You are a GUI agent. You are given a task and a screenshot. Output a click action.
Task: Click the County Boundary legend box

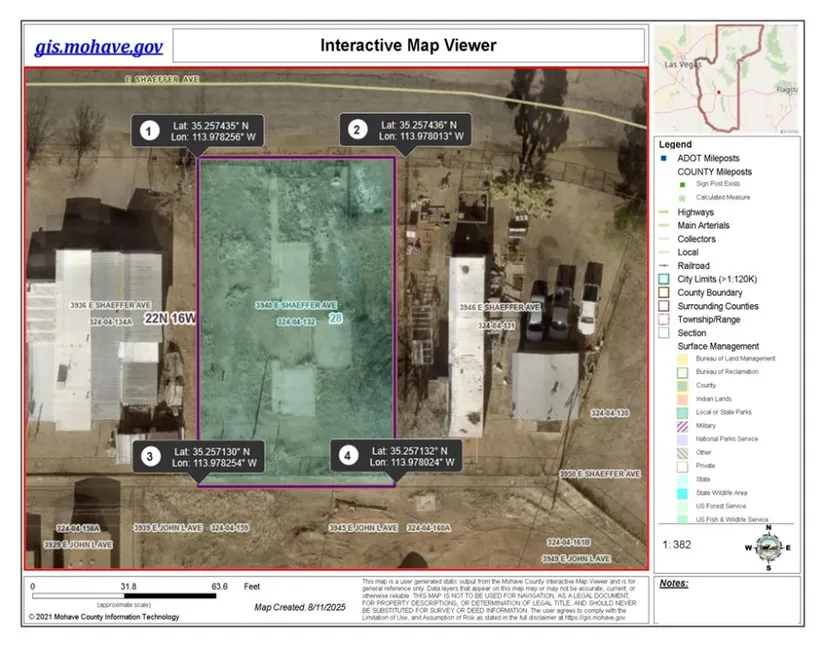pos(664,293)
